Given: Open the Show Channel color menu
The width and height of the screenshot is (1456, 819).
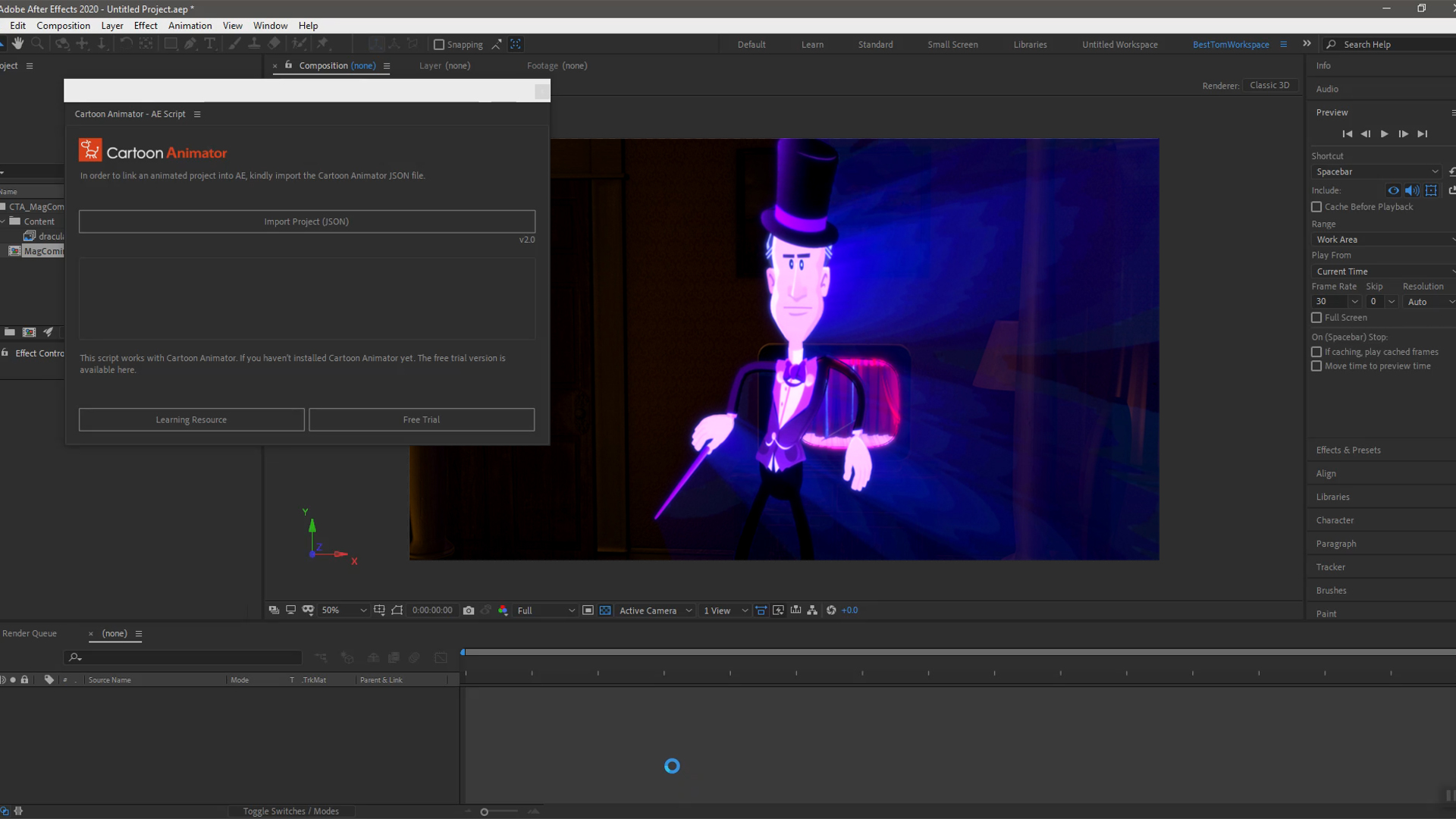Looking at the screenshot, I should click(x=503, y=610).
